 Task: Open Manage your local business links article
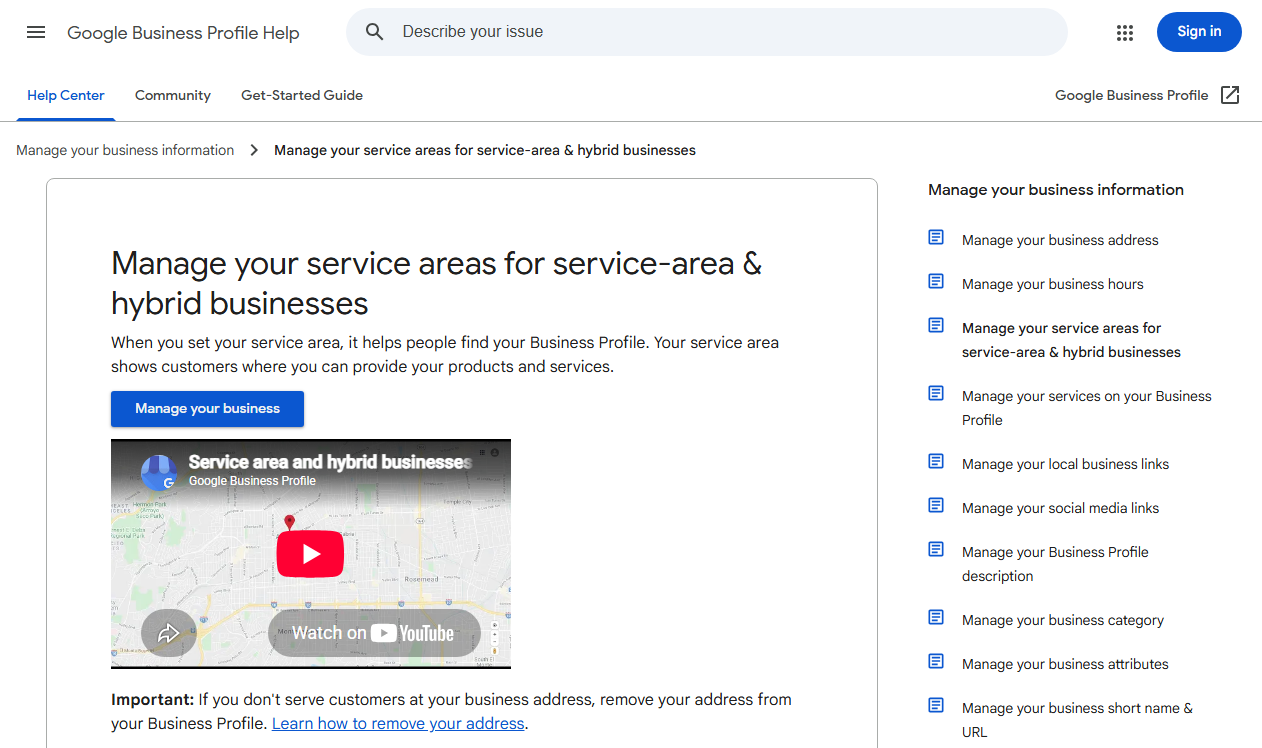(1065, 464)
